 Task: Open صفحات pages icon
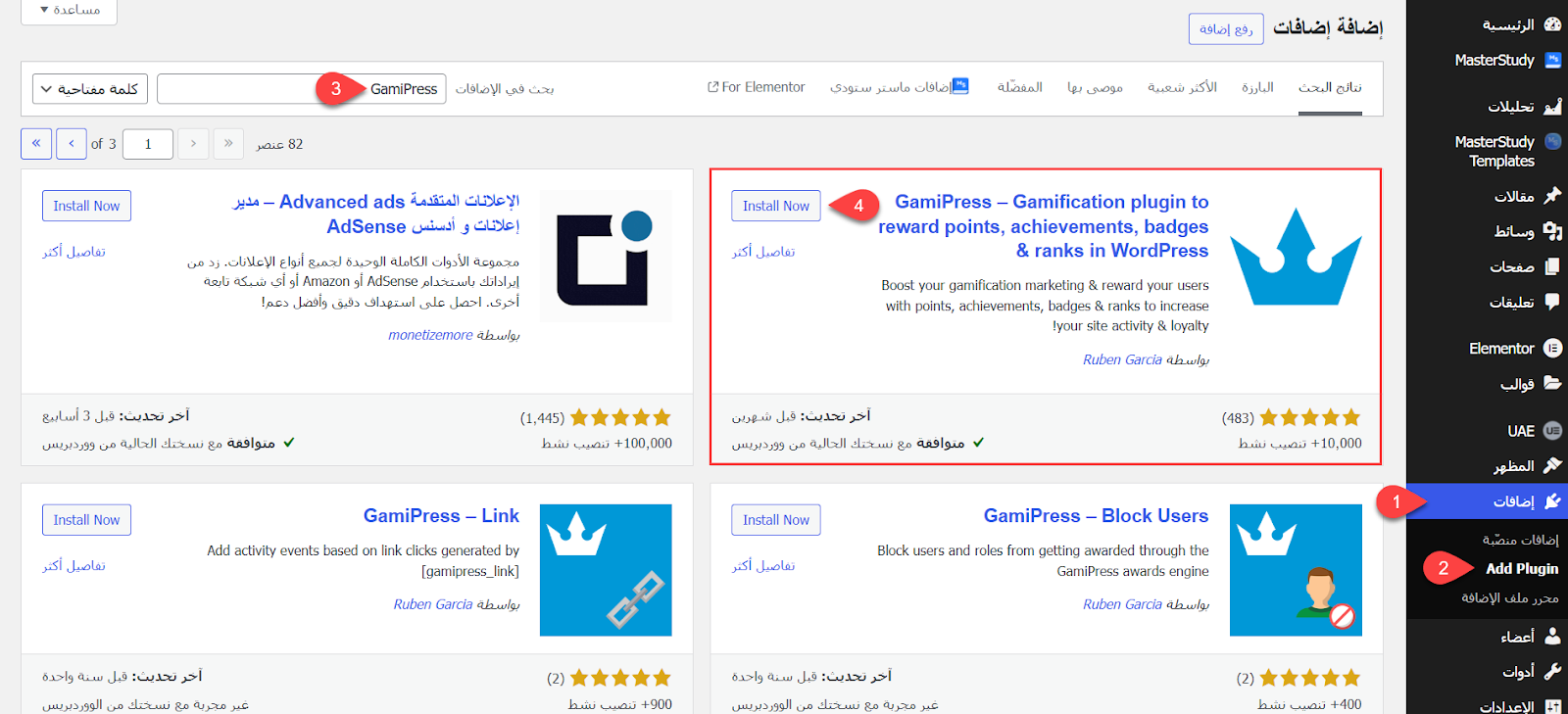click(1552, 266)
